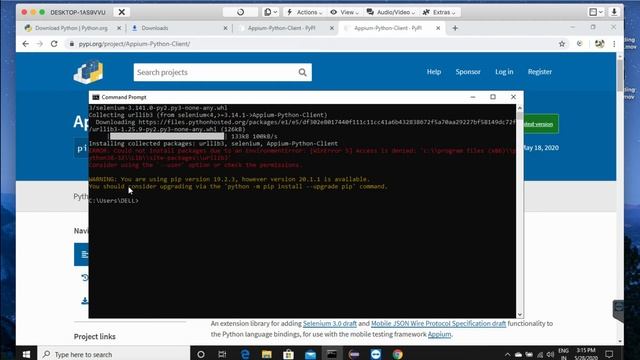
Task: Open the Windows Start menu
Action: click(x=26, y=354)
